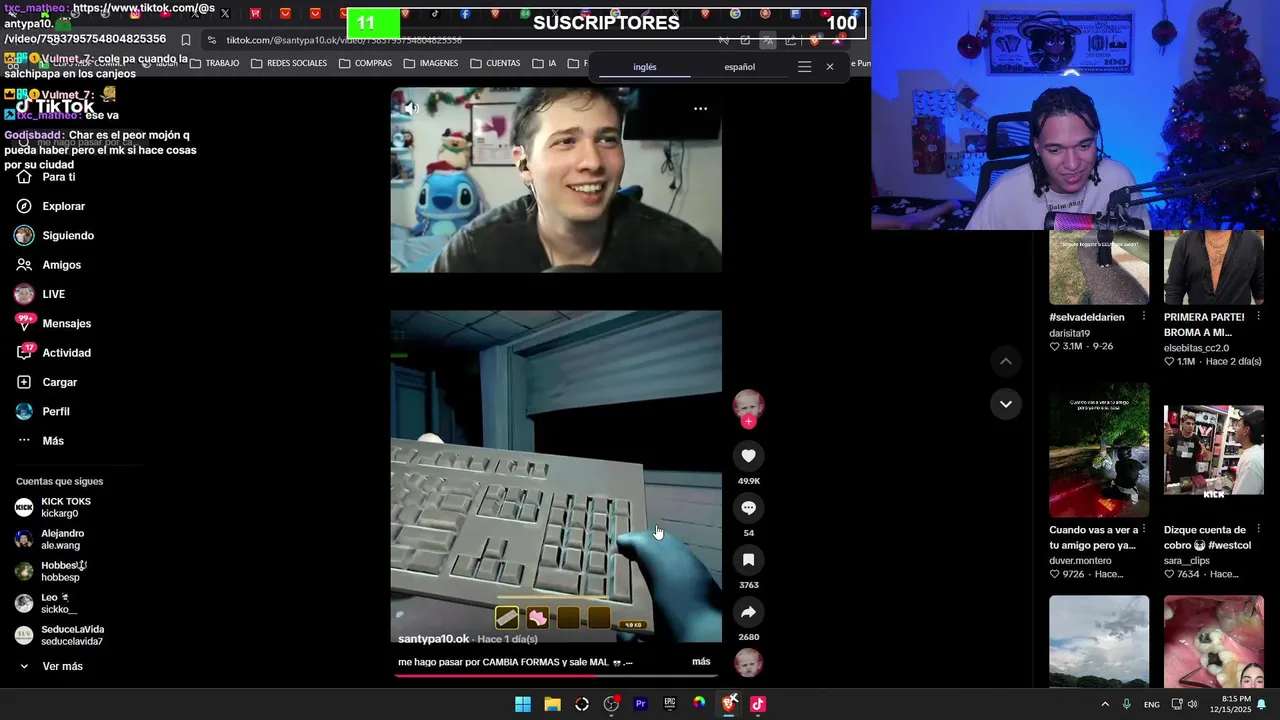This screenshot has width=1280, height=720.
Task: Open the microphone tray icon
Action: pyautogui.click(x=1127, y=704)
